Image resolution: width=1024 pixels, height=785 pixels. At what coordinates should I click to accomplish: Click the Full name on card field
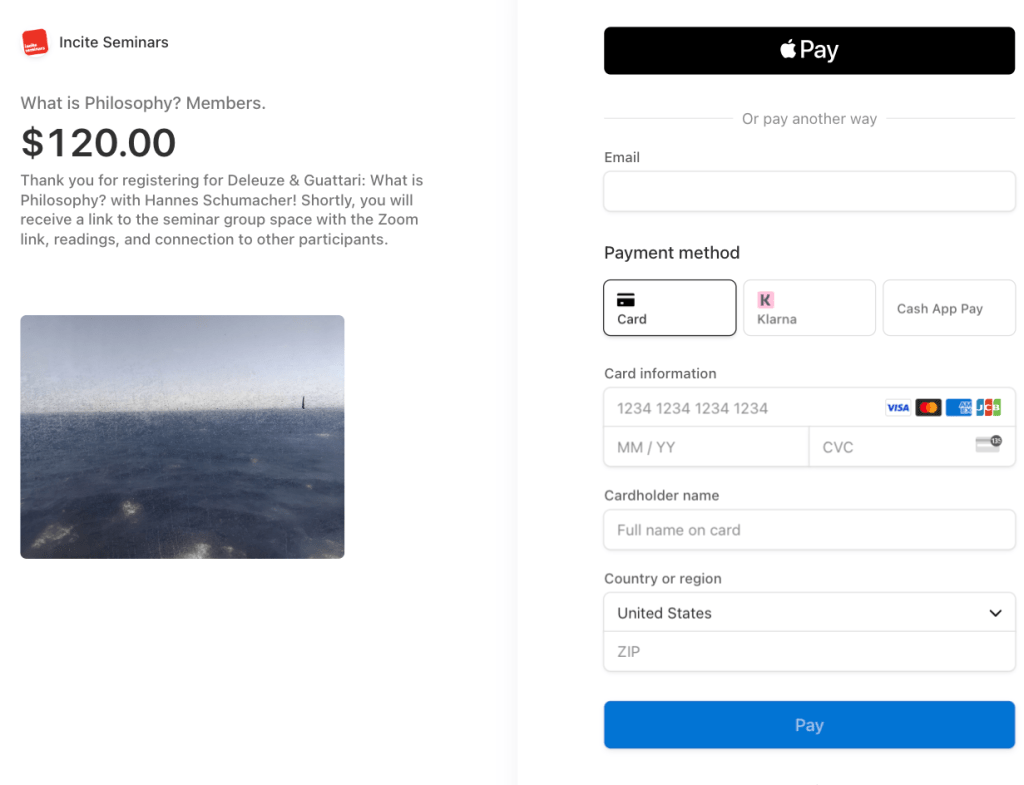tap(809, 530)
